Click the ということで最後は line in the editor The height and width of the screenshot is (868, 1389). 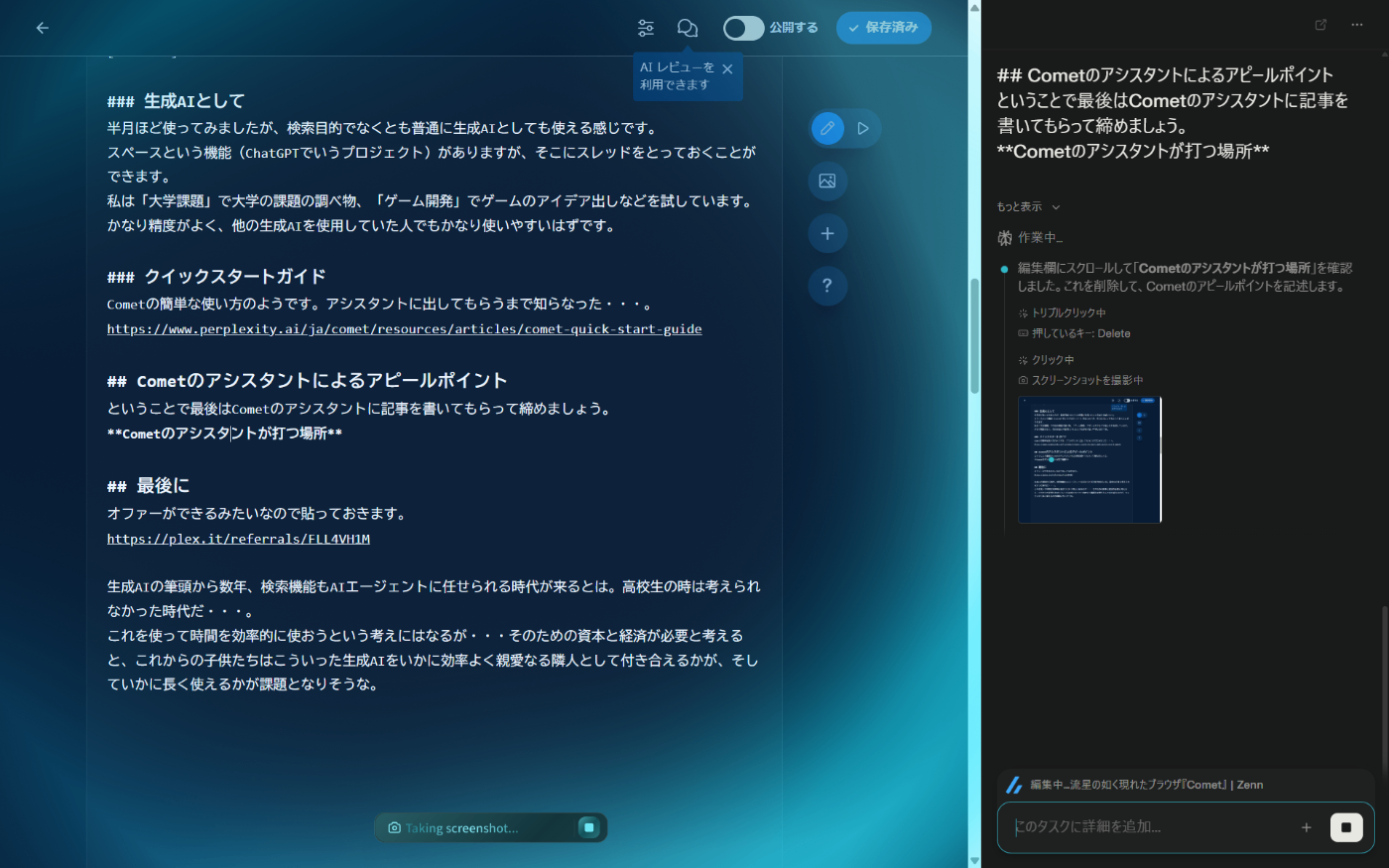click(359, 409)
